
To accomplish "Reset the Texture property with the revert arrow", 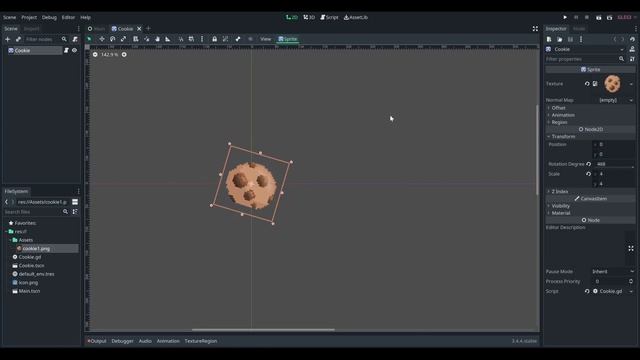I will pos(587,84).
